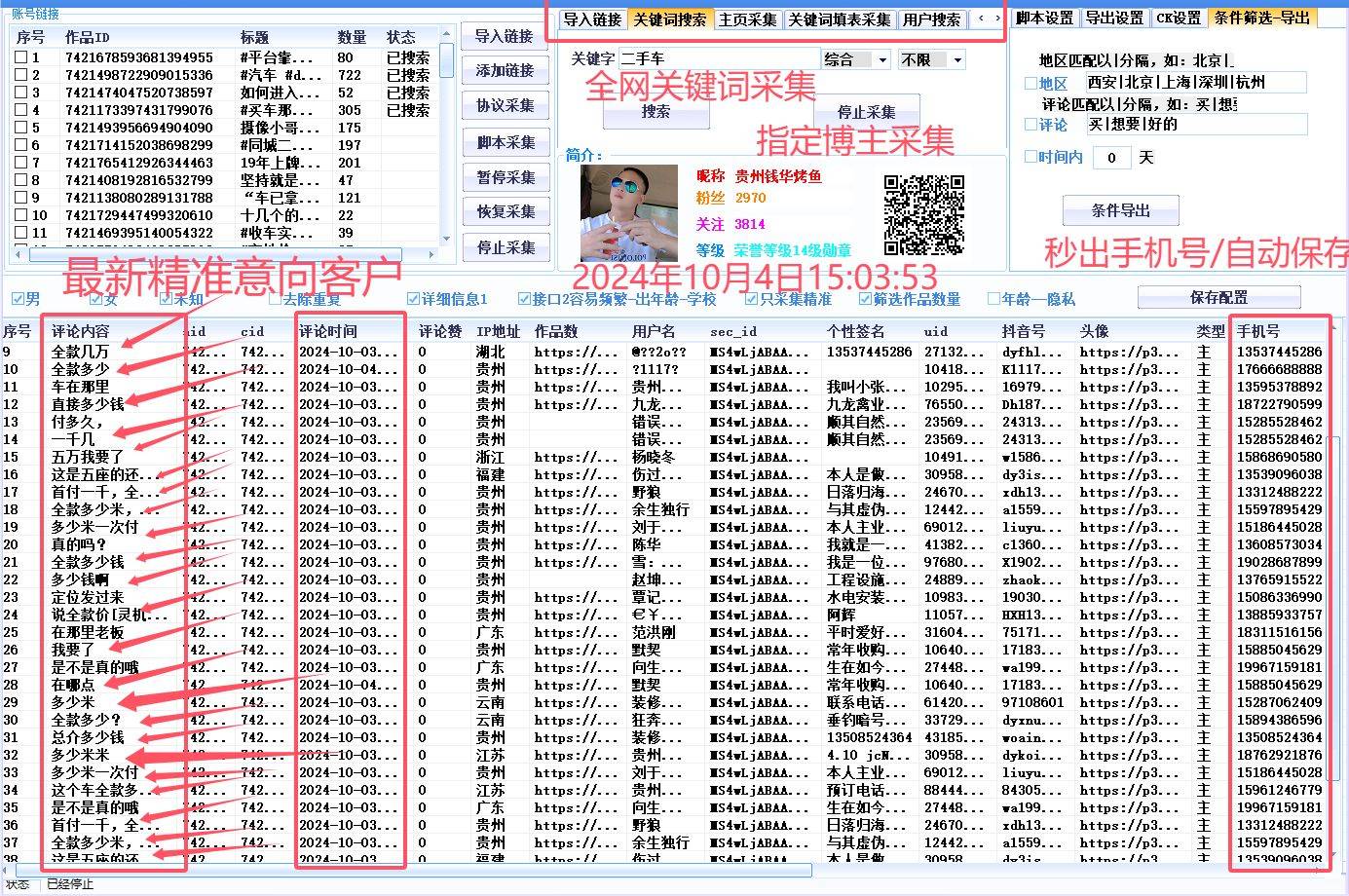Click the 保存配置 save config button
Viewport: 1349px width, 896px height.
pyautogui.click(x=1218, y=297)
